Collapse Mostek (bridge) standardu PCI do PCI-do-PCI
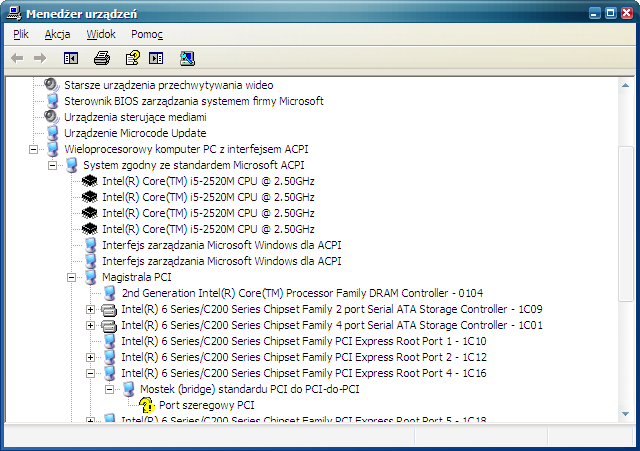 coord(109,389)
